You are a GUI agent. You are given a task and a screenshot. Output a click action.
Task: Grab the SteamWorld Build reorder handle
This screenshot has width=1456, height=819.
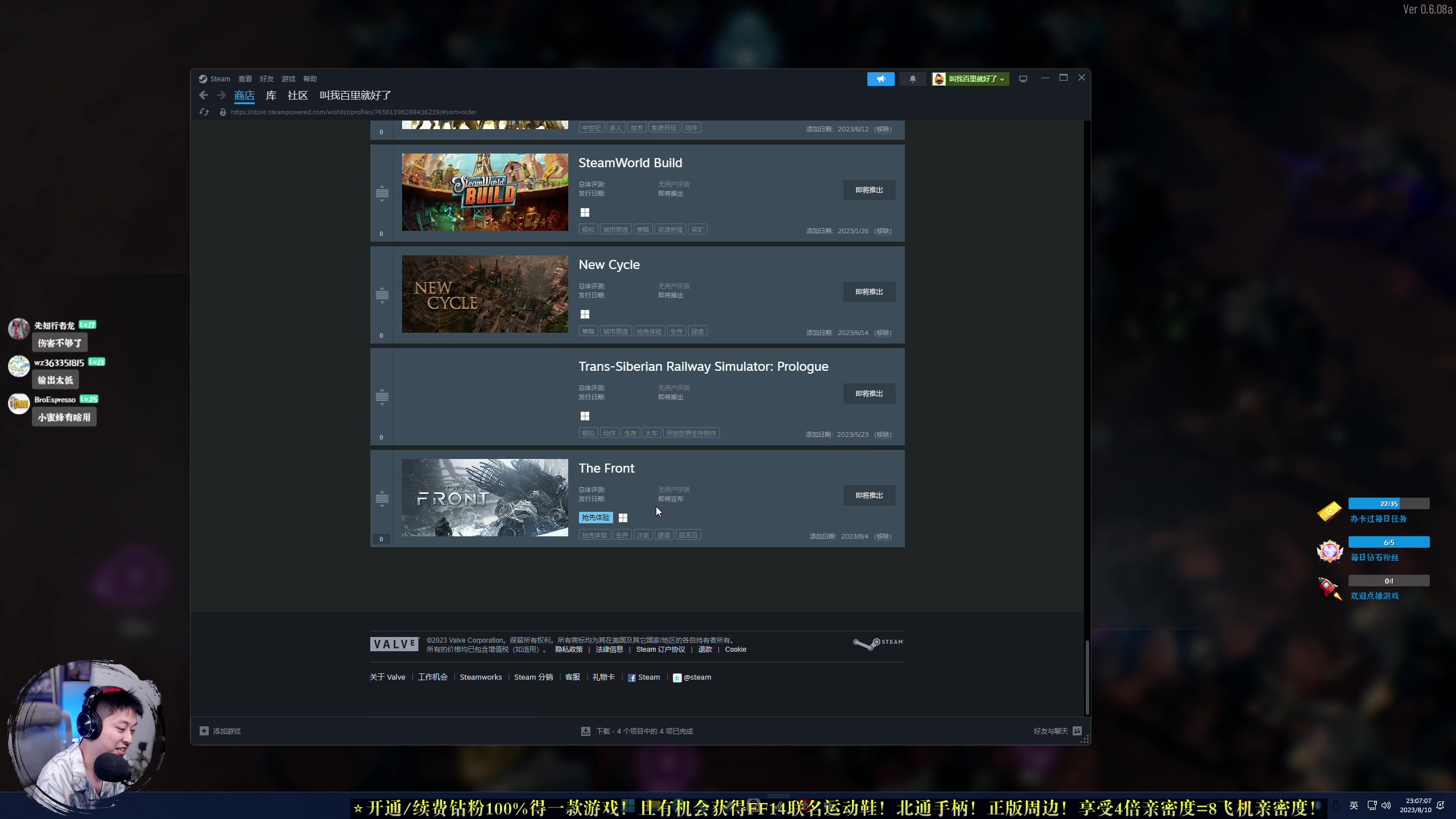(x=382, y=193)
